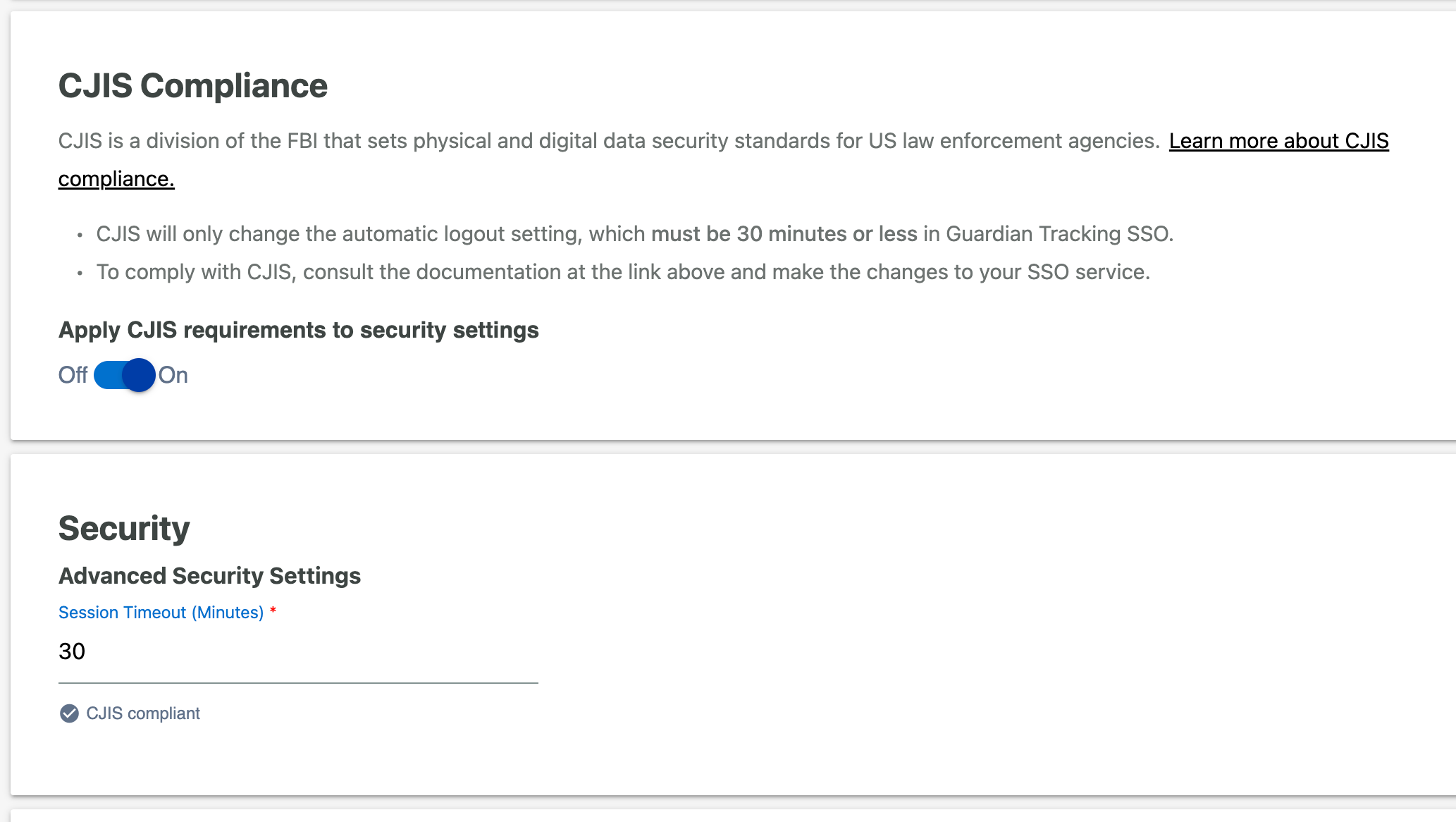Screen dimensions: 1456x822
Task: Click the dark blue toggle knob
Action: click(x=139, y=375)
